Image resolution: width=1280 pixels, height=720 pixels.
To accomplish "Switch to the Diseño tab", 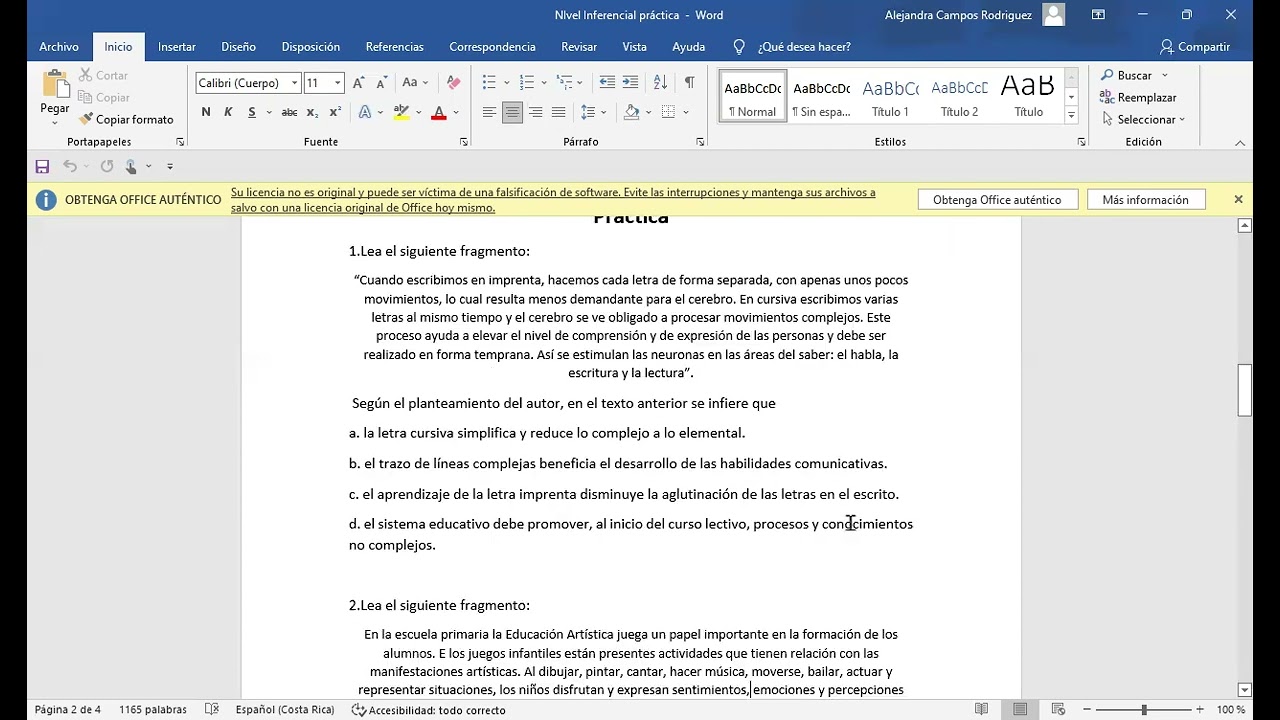I will 239,47.
